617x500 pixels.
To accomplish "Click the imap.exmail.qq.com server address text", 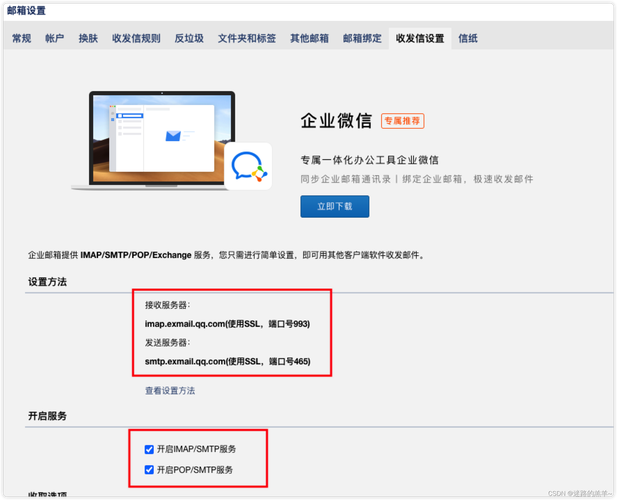I will point(227,324).
